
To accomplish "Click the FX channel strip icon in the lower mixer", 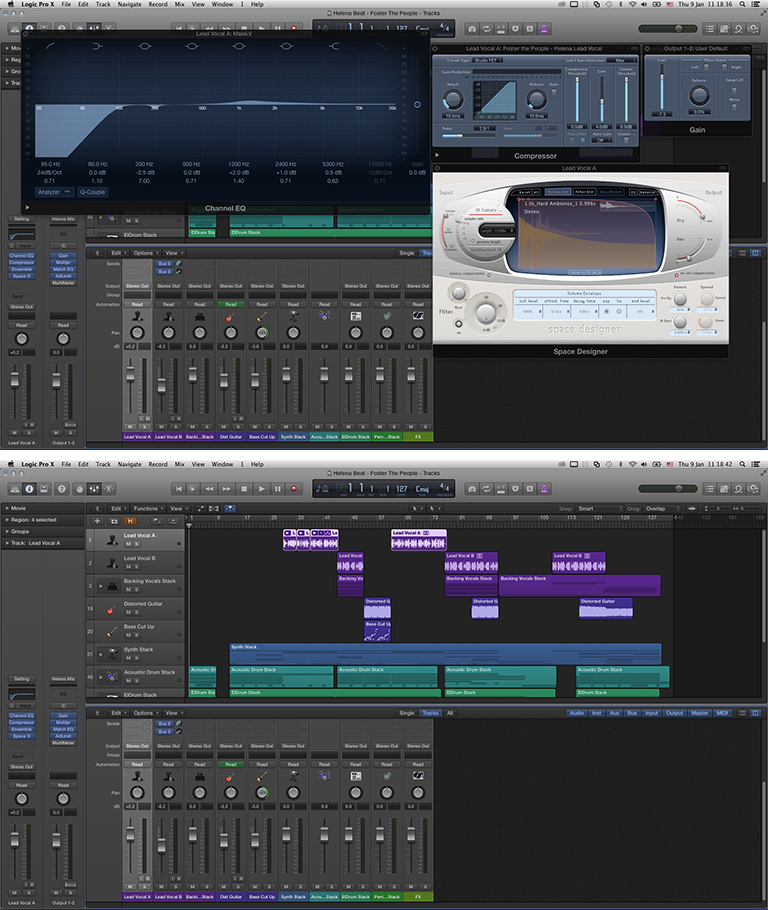I will click(x=418, y=775).
